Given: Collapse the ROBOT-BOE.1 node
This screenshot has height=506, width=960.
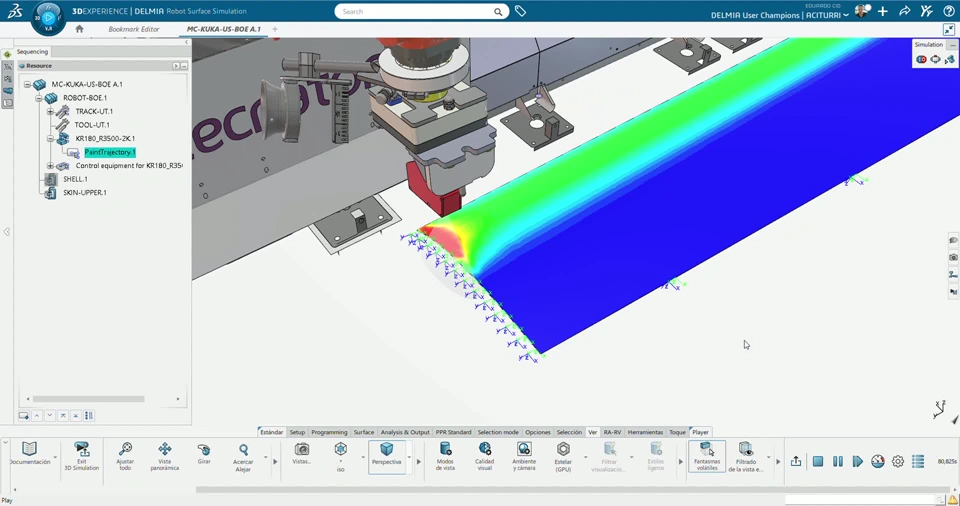Looking at the screenshot, I should pos(39,97).
